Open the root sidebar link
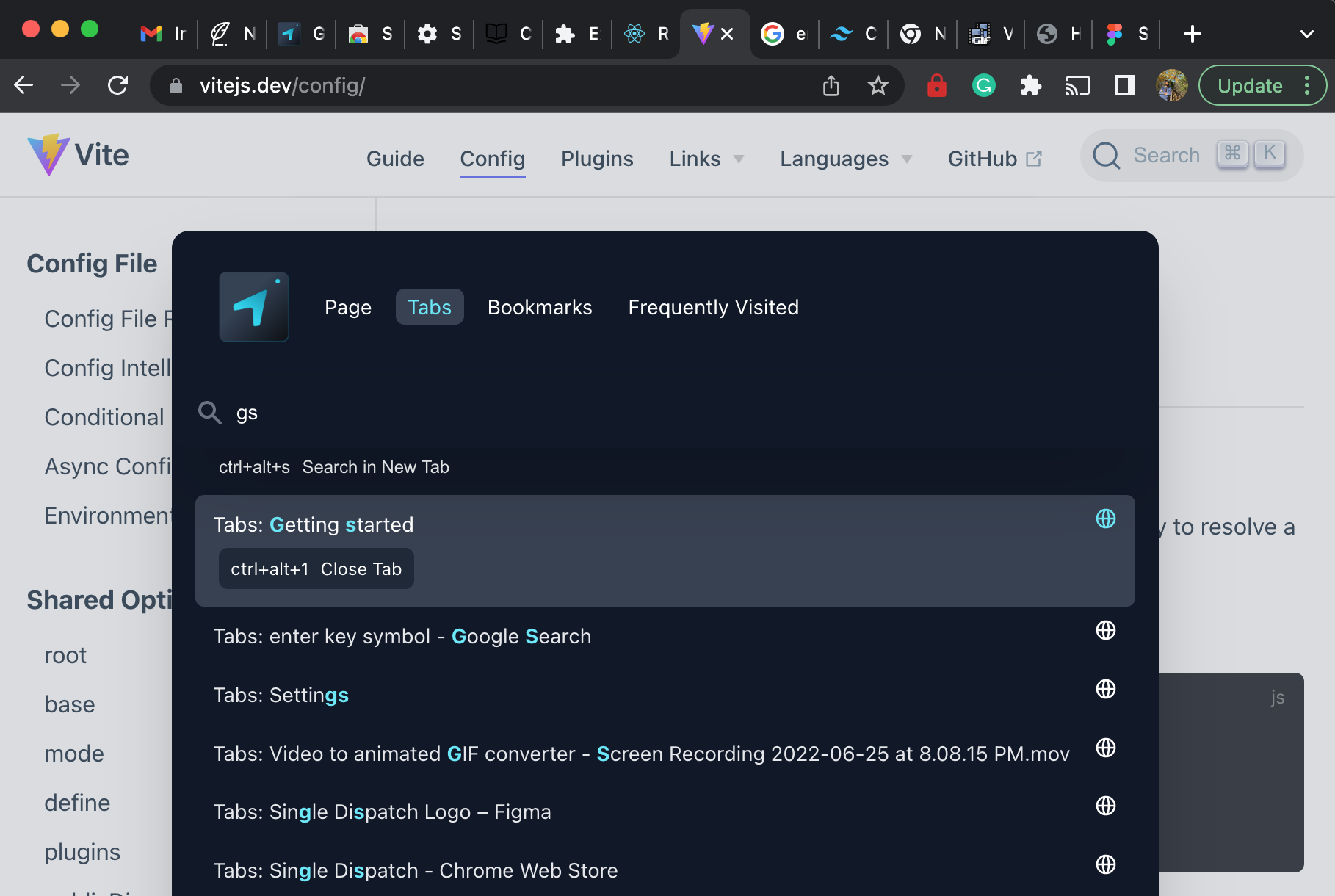Screen dimensions: 1335x896 click(x=65, y=655)
